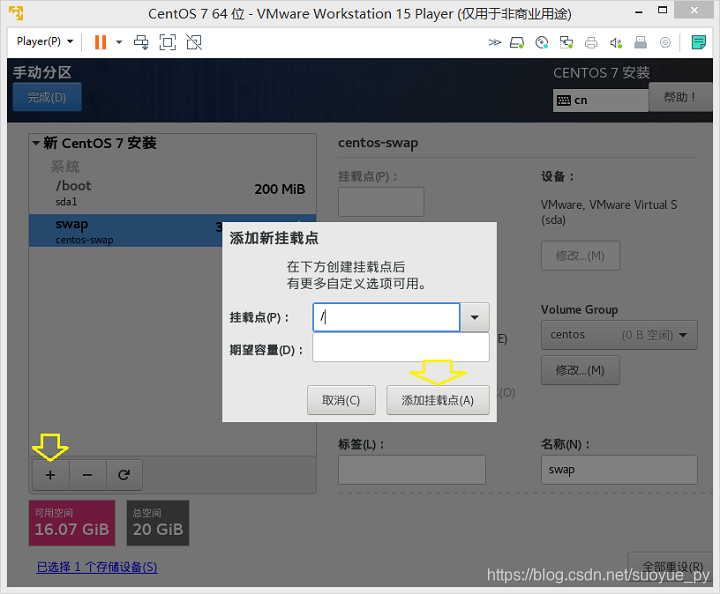Collapse the 新 CentOS 7 安装 tree
This screenshot has height=594, width=720.
point(36,143)
